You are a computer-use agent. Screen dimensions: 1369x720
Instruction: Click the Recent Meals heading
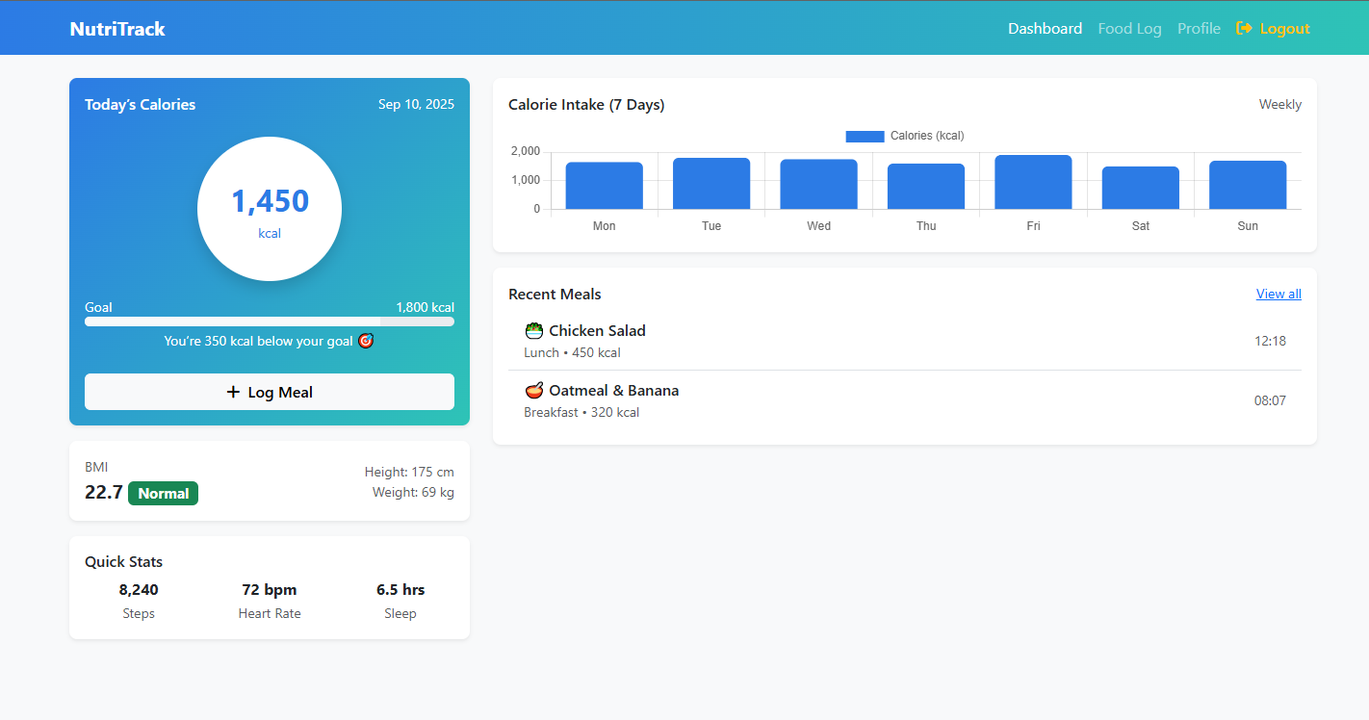click(555, 294)
